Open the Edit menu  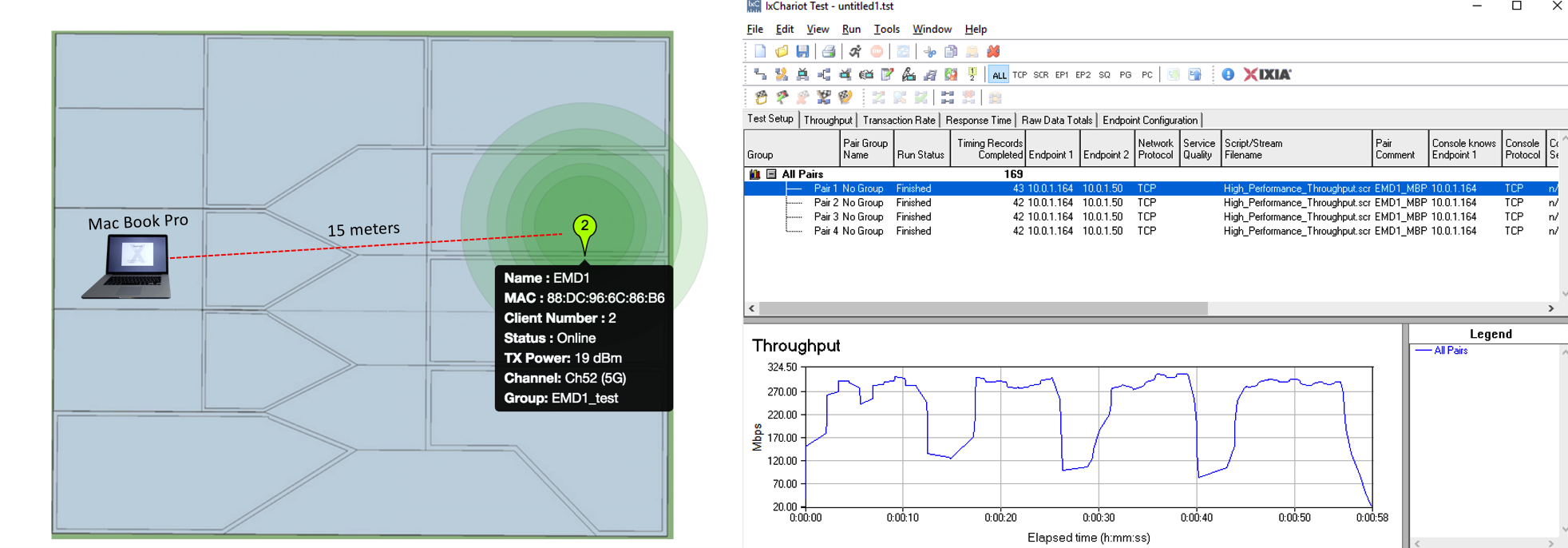785,29
